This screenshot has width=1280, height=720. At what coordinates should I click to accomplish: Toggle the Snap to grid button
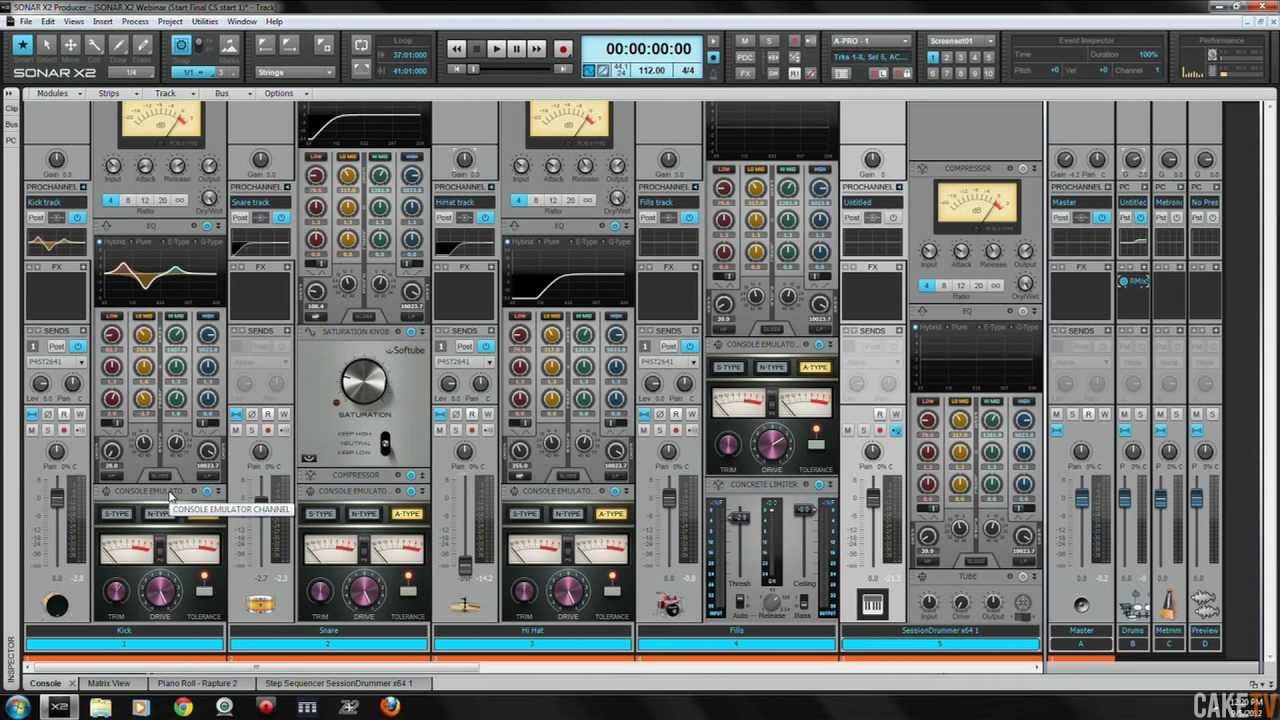coord(181,45)
